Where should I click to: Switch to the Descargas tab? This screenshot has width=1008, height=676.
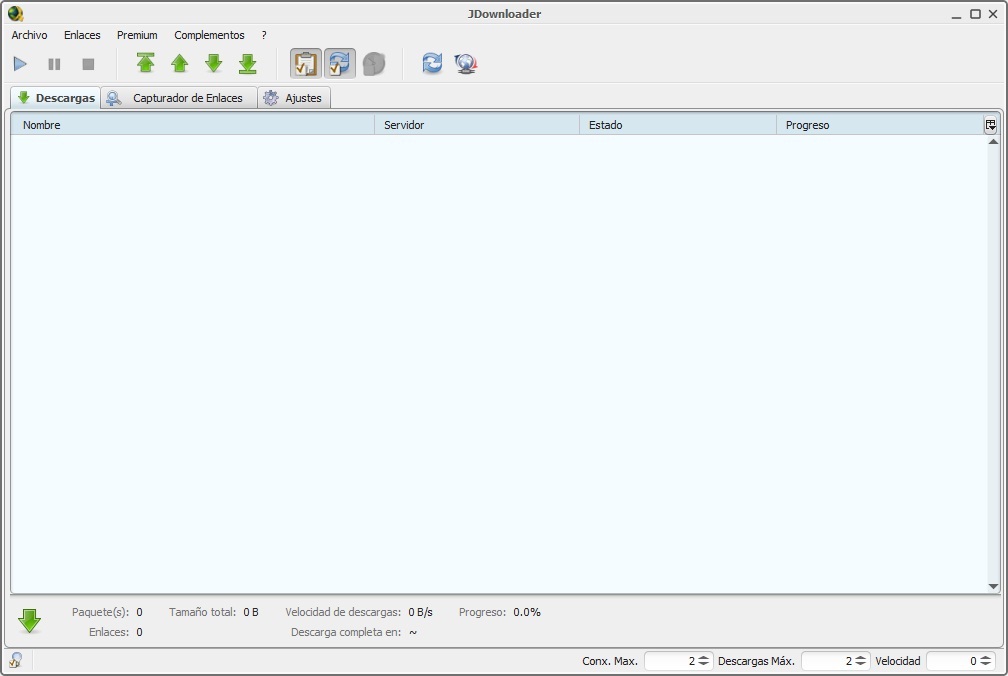[x=56, y=98]
